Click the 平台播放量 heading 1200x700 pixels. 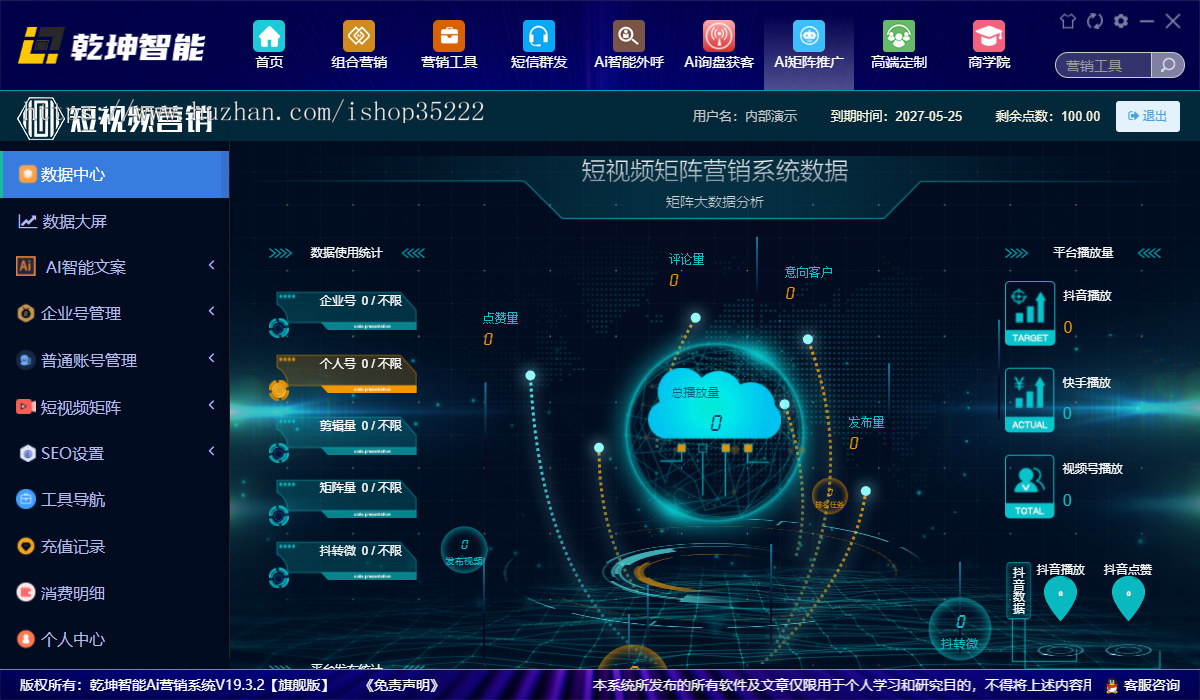point(1083,253)
